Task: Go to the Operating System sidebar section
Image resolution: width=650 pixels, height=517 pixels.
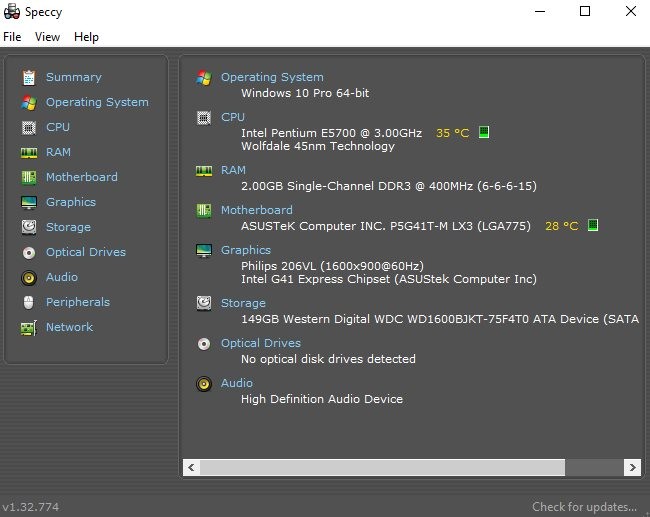Action: click(x=97, y=102)
